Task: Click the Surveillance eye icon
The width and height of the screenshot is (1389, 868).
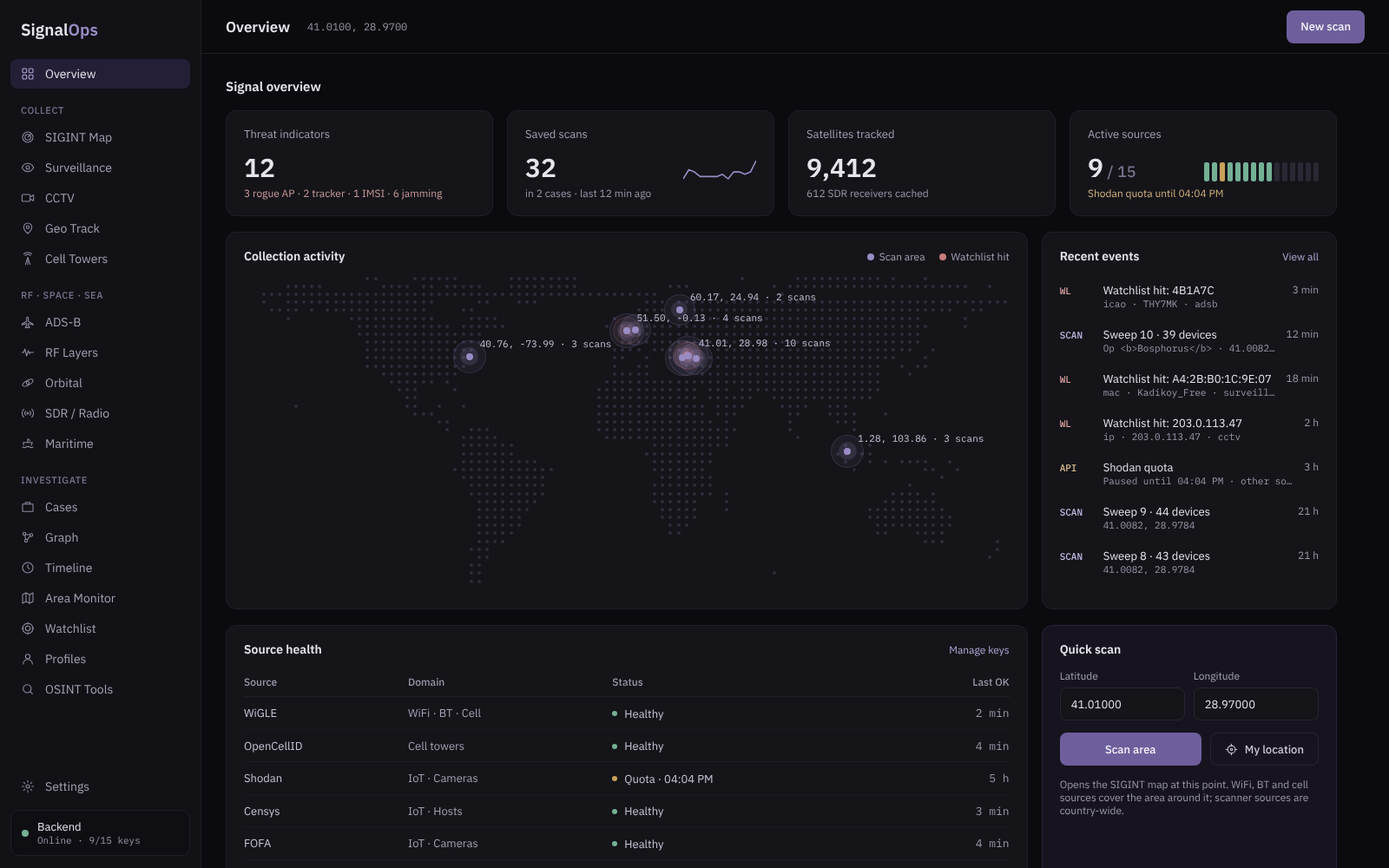Action: (28, 168)
